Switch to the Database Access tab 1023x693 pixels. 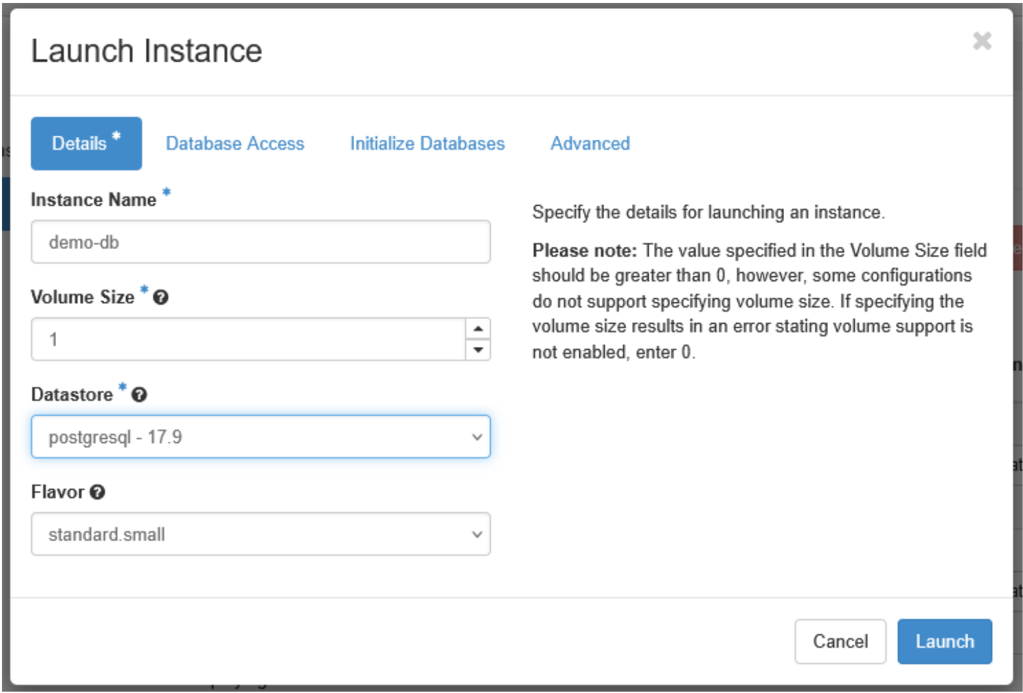tap(235, 143)
